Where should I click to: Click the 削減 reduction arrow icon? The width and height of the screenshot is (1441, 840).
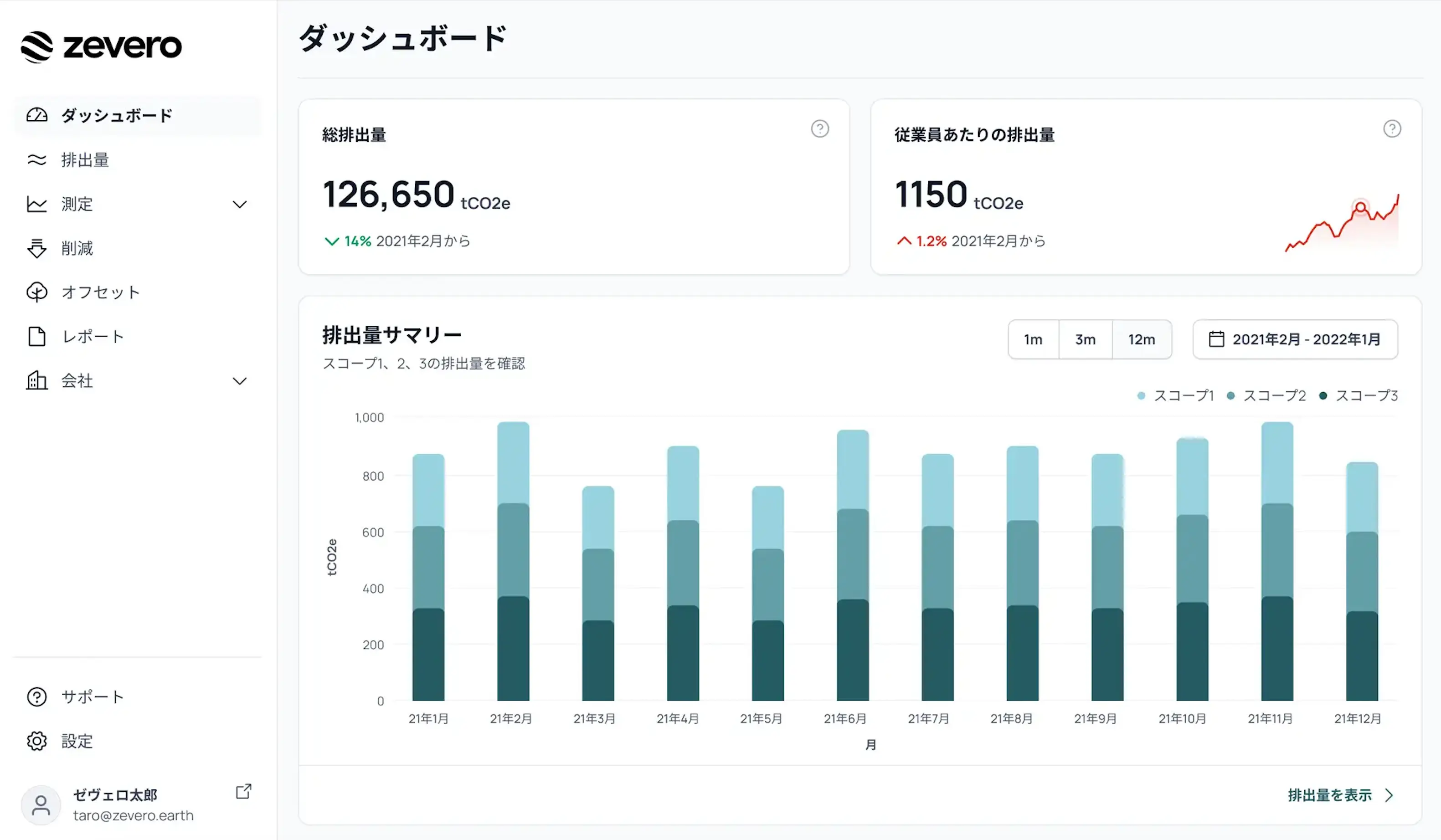pos(36,248)
